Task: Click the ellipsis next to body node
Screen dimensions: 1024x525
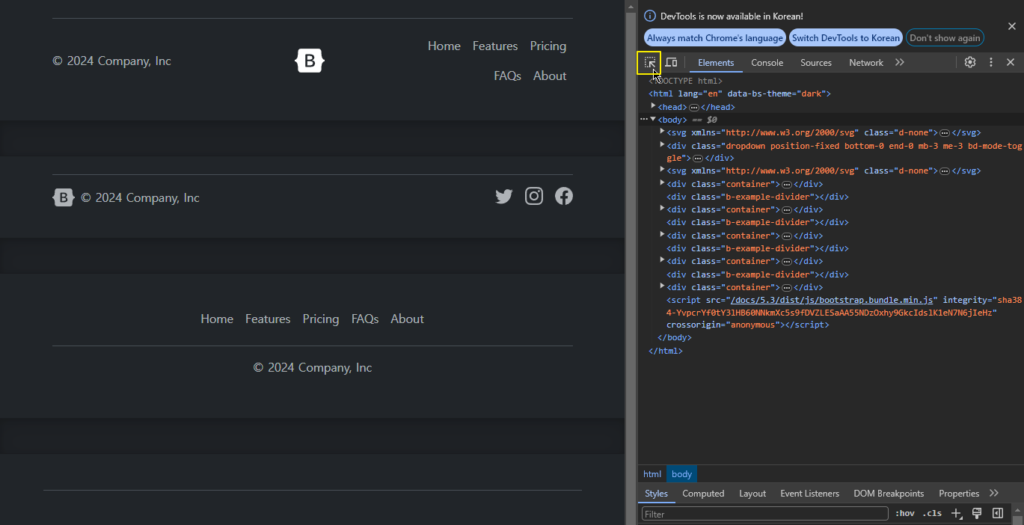Action: pos(643,119)
